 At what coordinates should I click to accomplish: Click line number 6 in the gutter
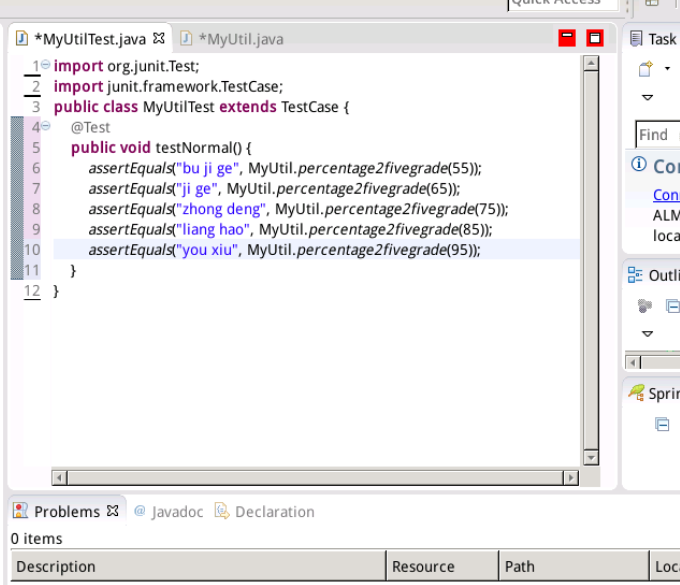36,168
